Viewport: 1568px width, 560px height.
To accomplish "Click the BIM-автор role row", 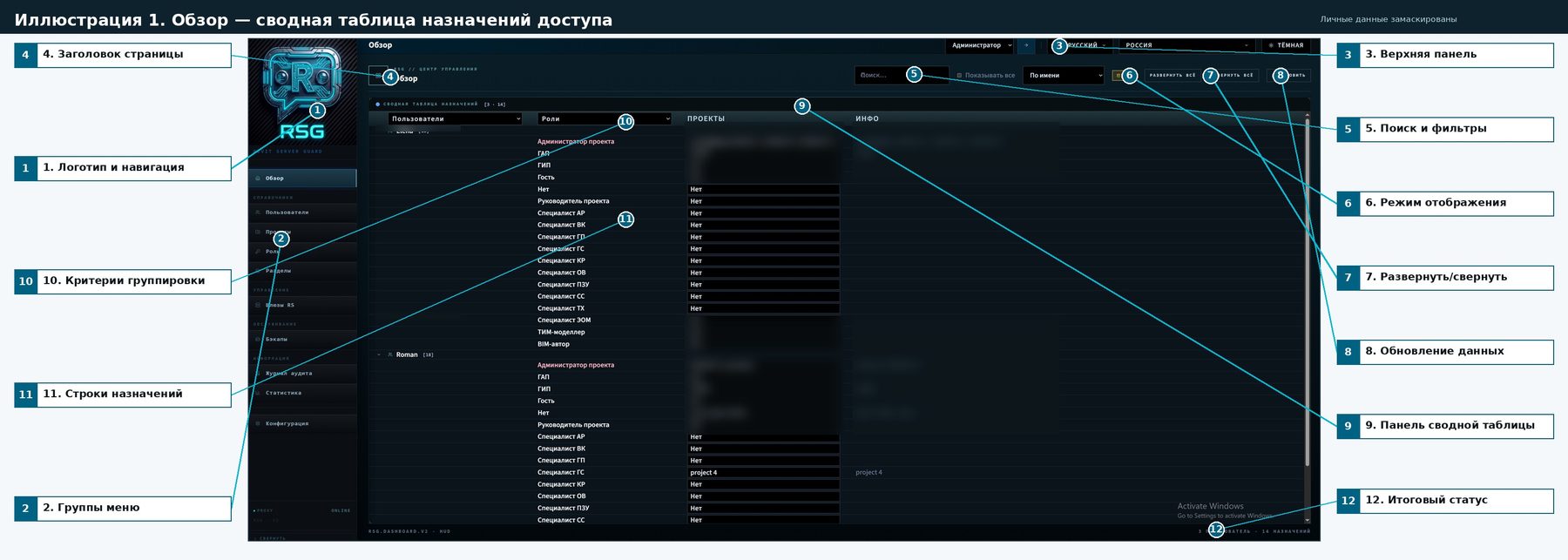I will pyautogui.click(x=836, y=344).
